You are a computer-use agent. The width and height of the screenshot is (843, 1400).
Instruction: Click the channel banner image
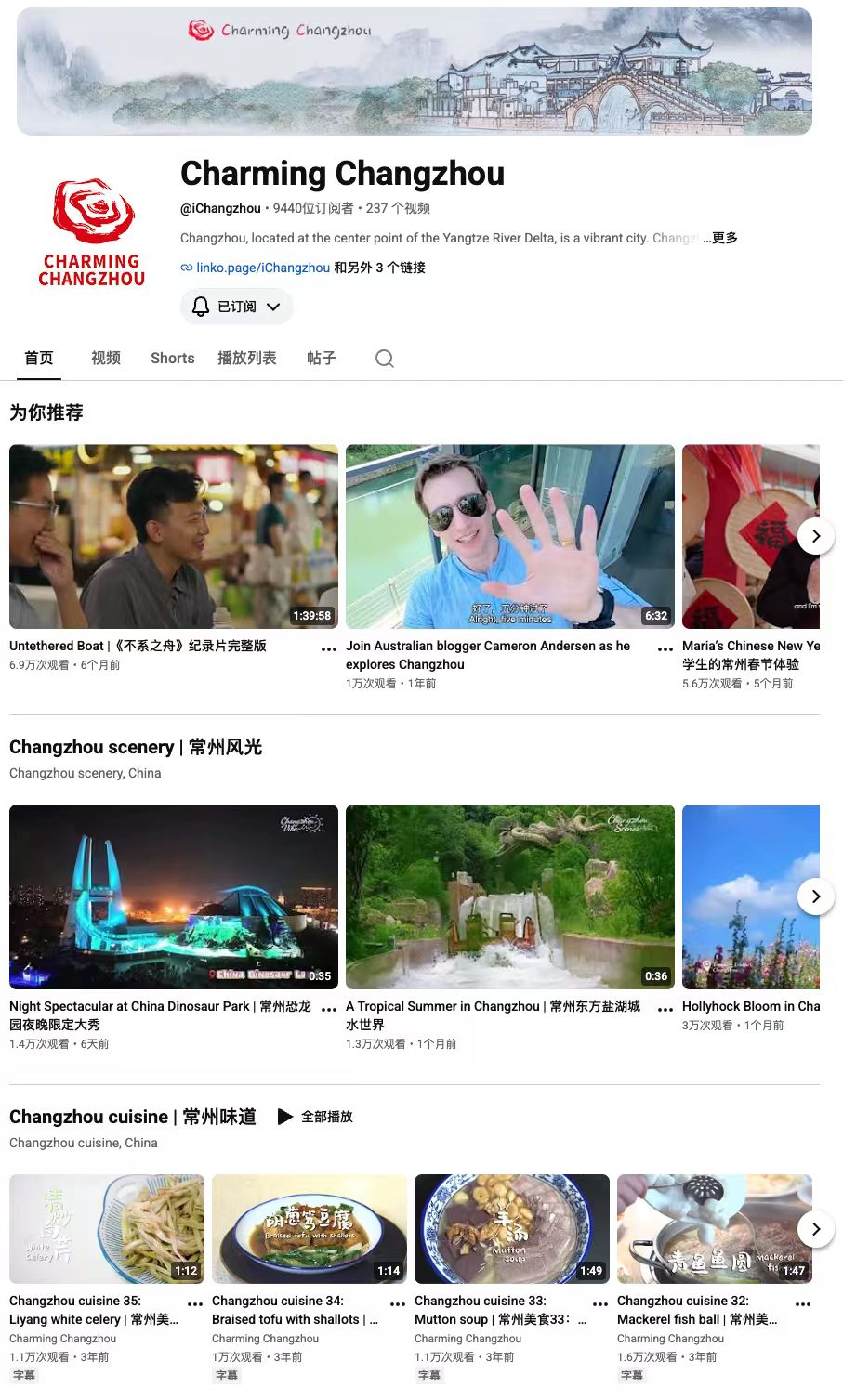pos(415,72)
